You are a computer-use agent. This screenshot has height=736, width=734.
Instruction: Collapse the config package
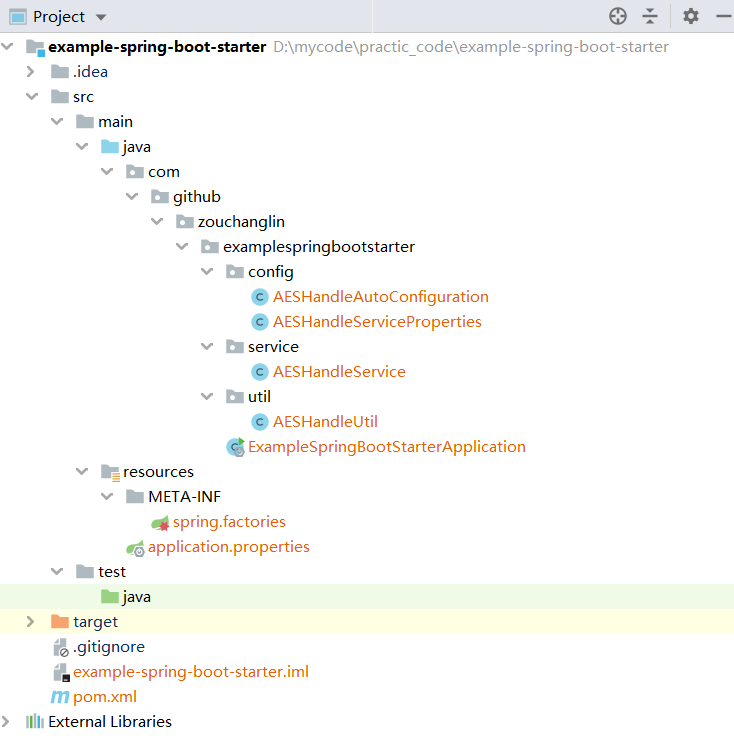pyautogui.click(x=207, y=272)
